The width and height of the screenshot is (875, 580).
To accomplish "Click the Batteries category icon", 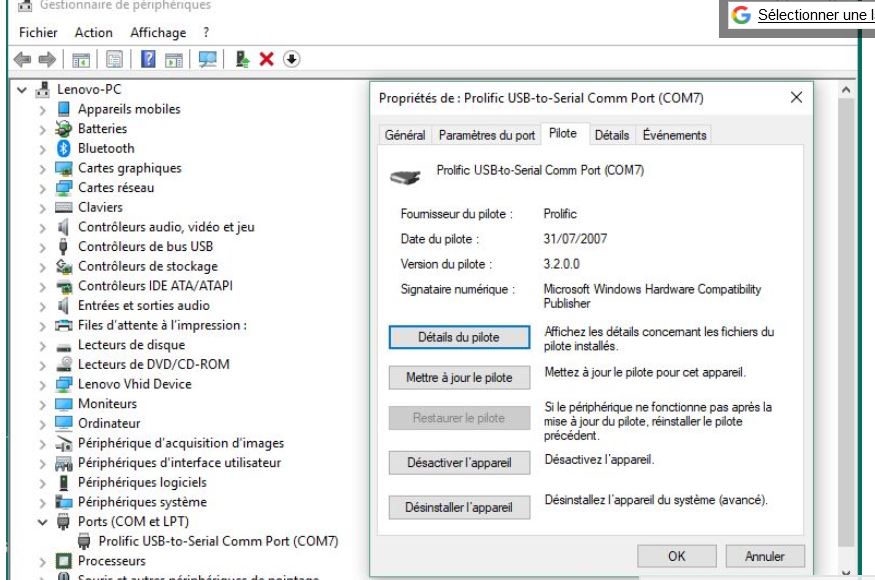I will click(x=64, y=128).
